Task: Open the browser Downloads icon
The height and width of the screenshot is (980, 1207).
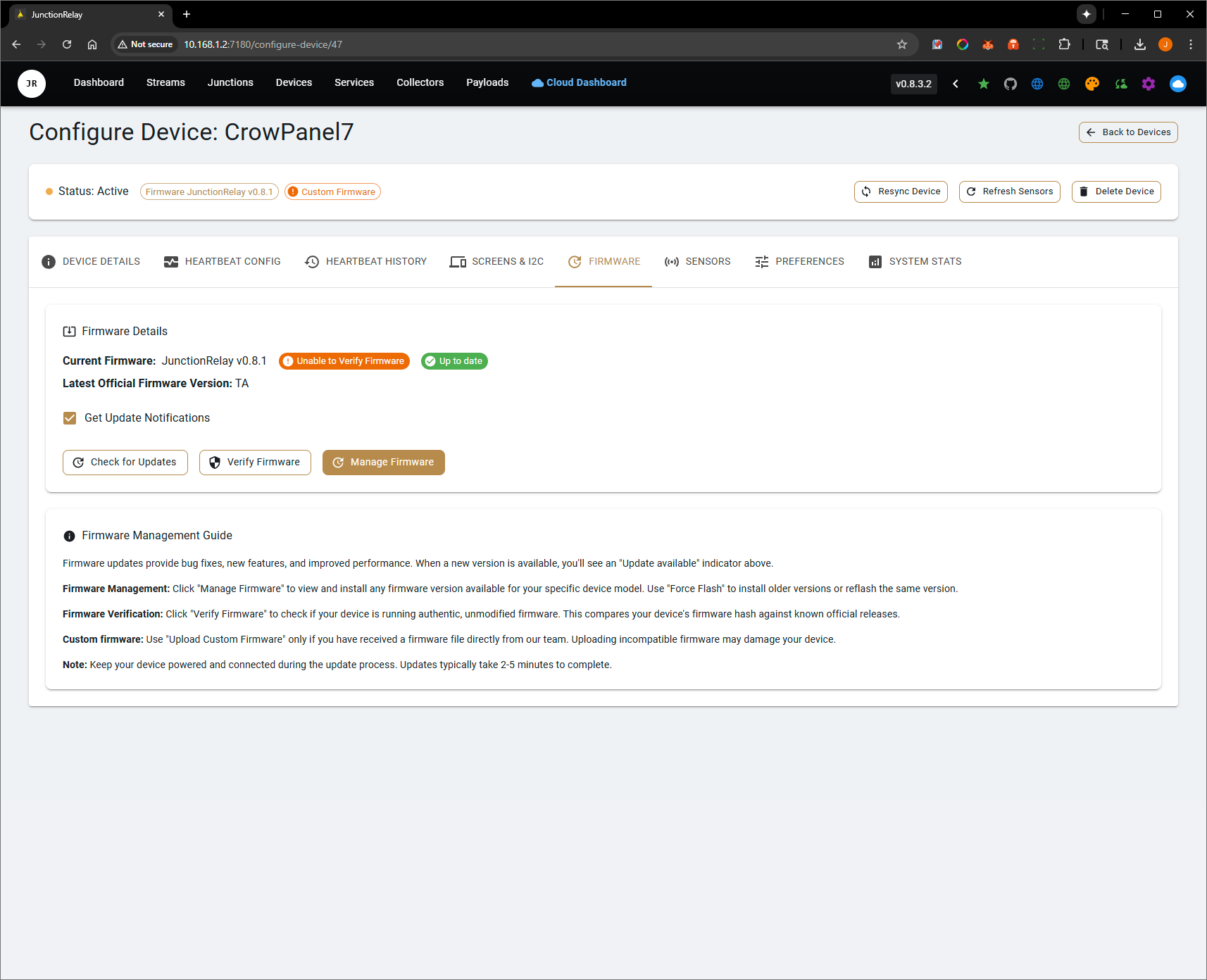Action: 1140,44
